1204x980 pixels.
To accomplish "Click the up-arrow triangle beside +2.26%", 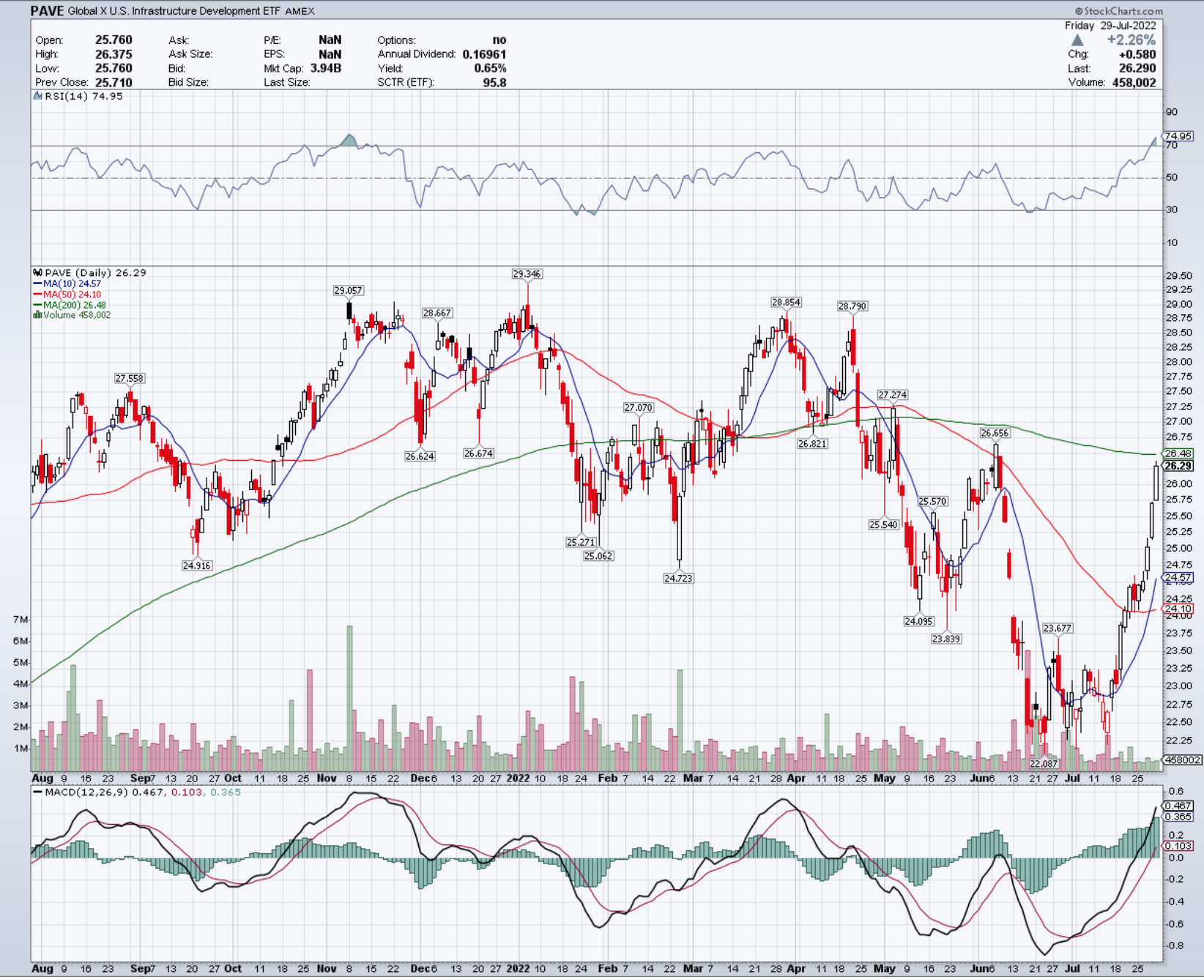I will click(x=1077, y=40).
